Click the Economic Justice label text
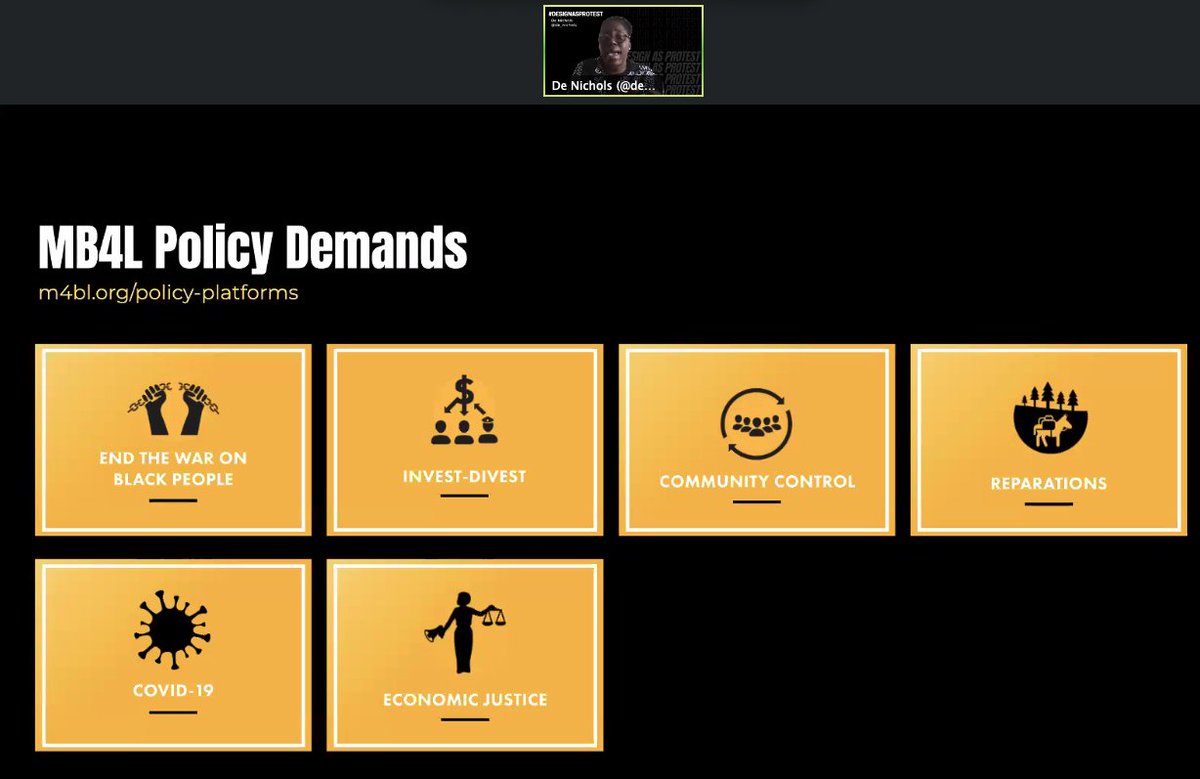The width and height of the screenshot is (1200, 779). coord(465,699)
